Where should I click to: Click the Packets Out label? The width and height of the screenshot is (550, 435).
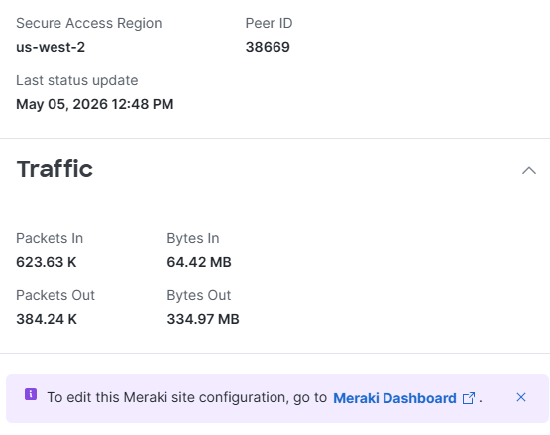pyautogui.click(x=55, y=295)
